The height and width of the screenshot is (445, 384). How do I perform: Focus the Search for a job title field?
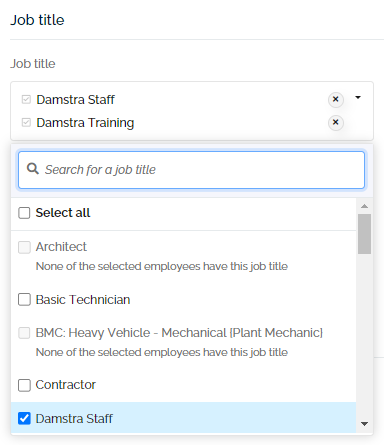pyautogui.click(x=191, y=170)
